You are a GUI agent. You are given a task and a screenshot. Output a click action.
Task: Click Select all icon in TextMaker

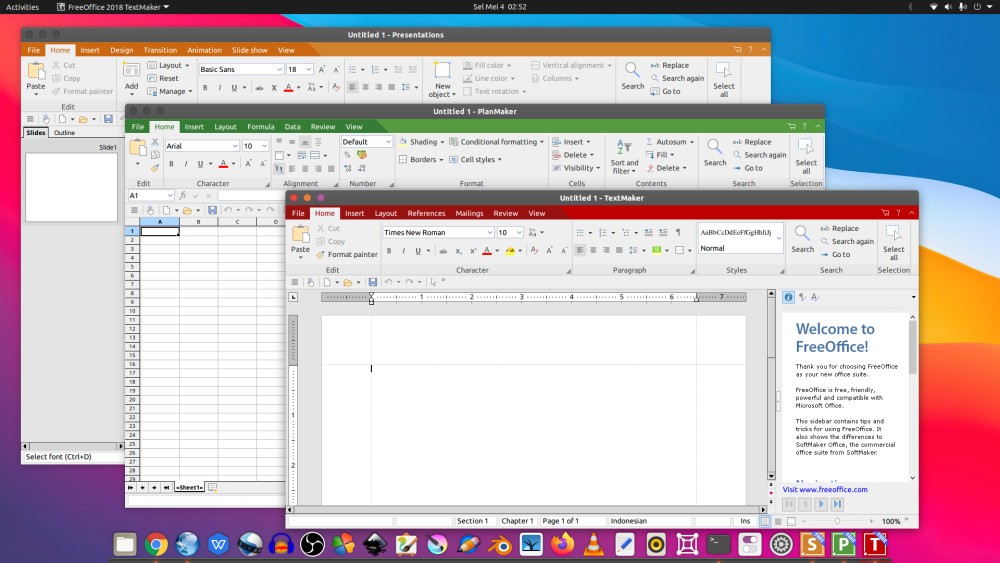893,233
